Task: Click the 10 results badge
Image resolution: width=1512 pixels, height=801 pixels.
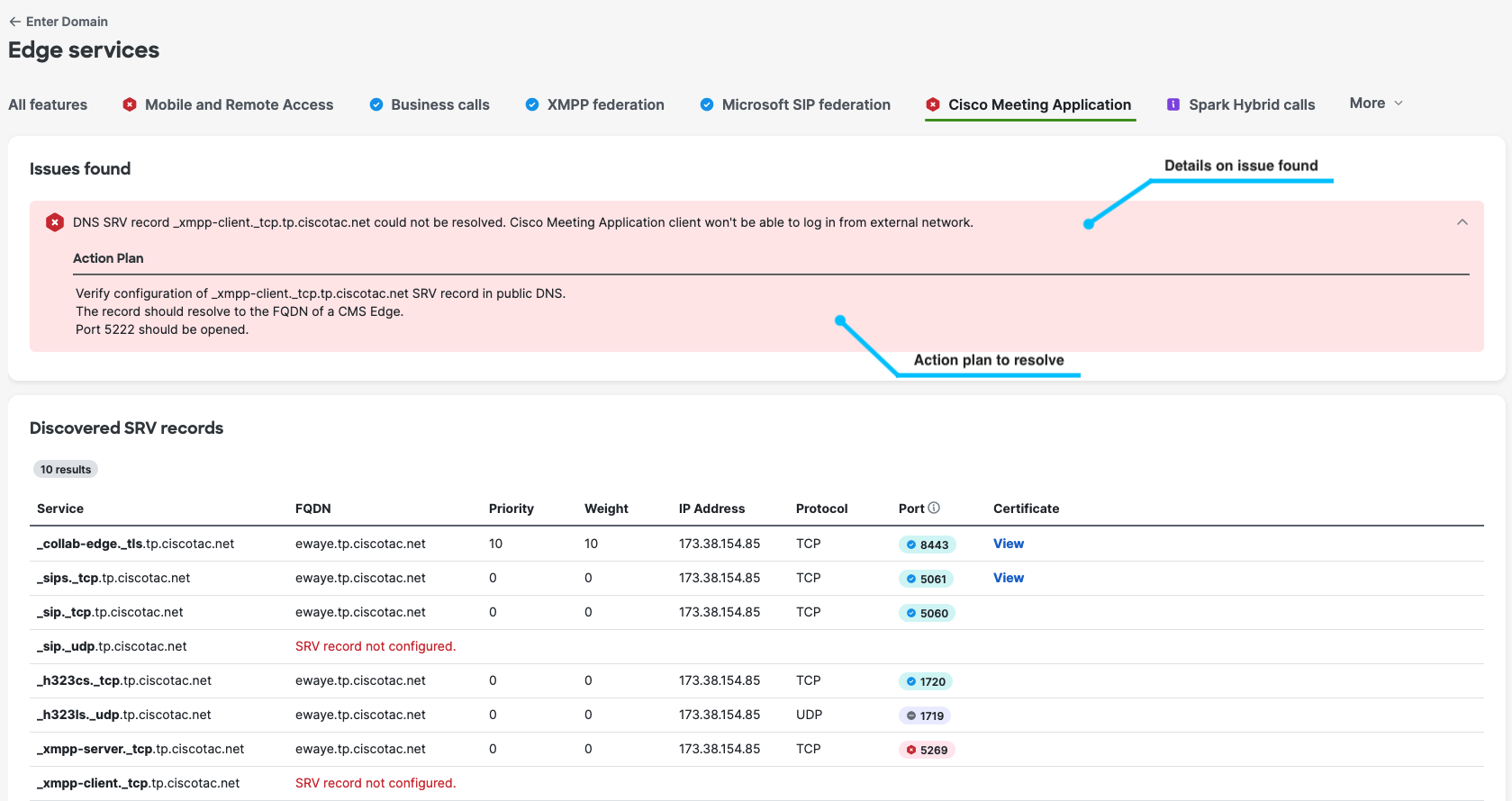Action: tap(66, 469)
